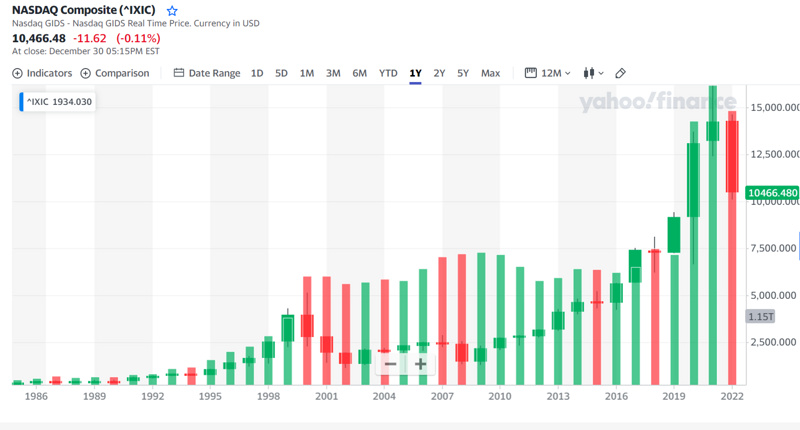This screenshot has height=430, width=800.
Task: Click the green 10466.480 price tag
Action: [773, 193]
